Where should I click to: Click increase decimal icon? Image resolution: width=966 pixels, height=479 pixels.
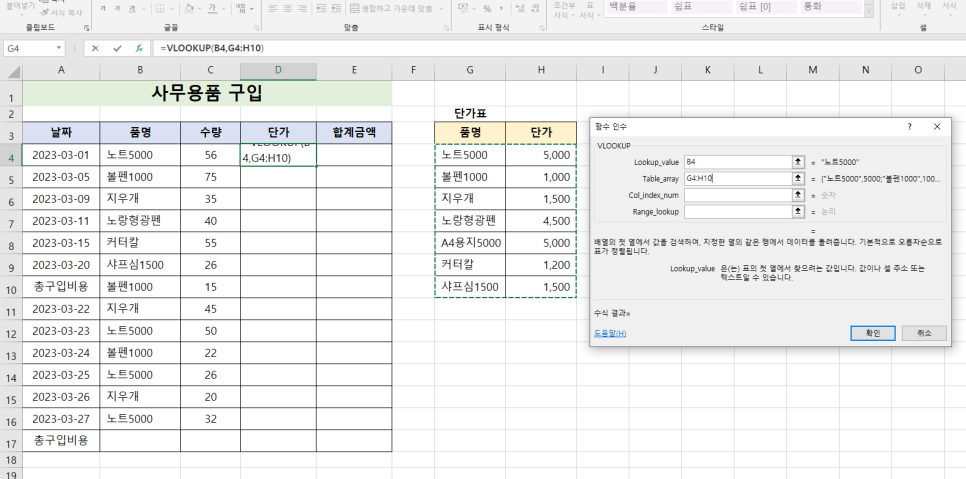[519, 9]
